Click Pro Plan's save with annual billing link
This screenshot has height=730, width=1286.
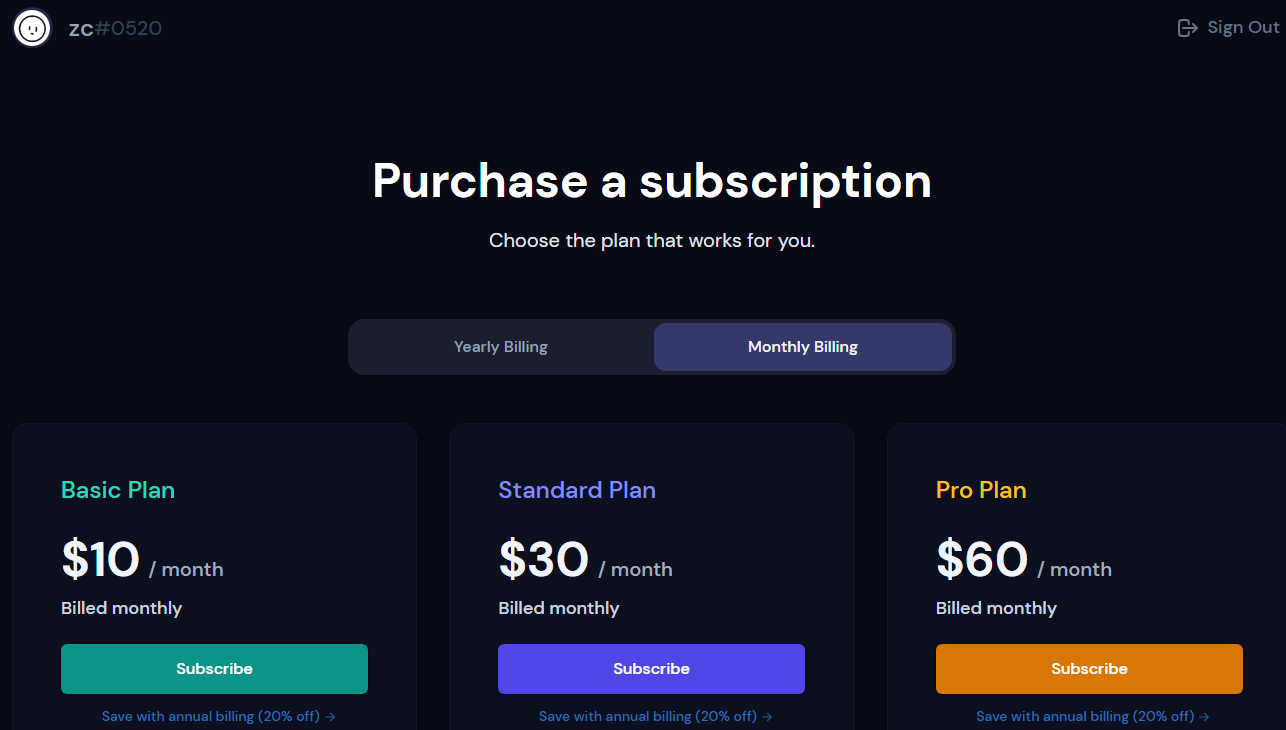pyautogui.click(x=1085, y=716)
